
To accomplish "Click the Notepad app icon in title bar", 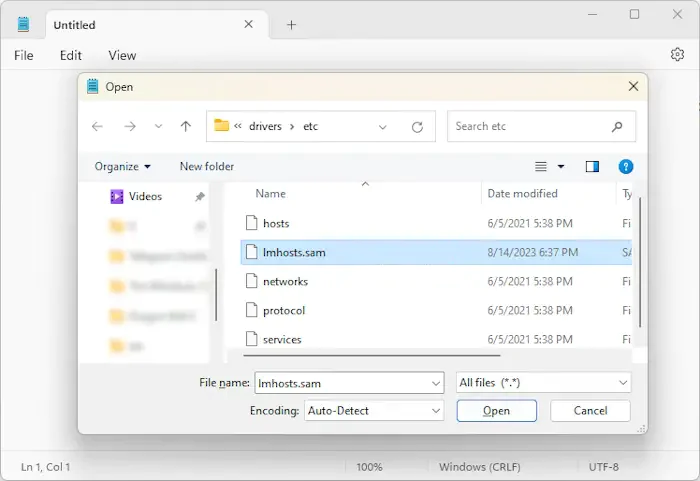I will [x=23, y=24].
